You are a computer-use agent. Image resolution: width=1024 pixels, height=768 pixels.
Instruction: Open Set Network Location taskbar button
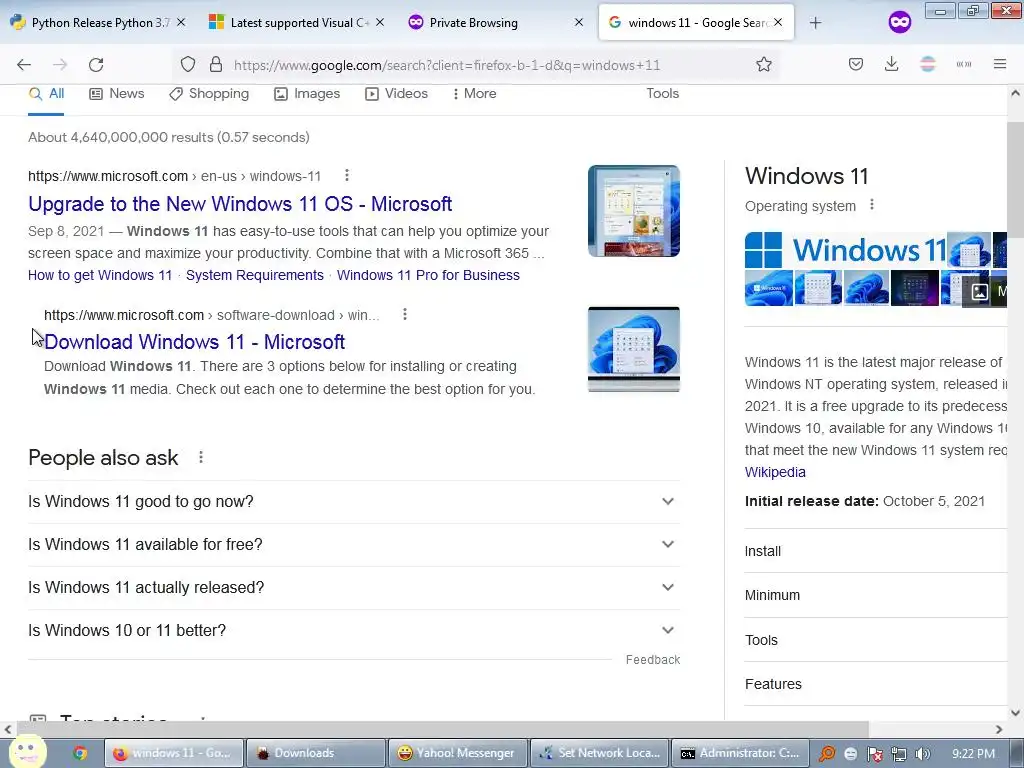click(600, 753)
